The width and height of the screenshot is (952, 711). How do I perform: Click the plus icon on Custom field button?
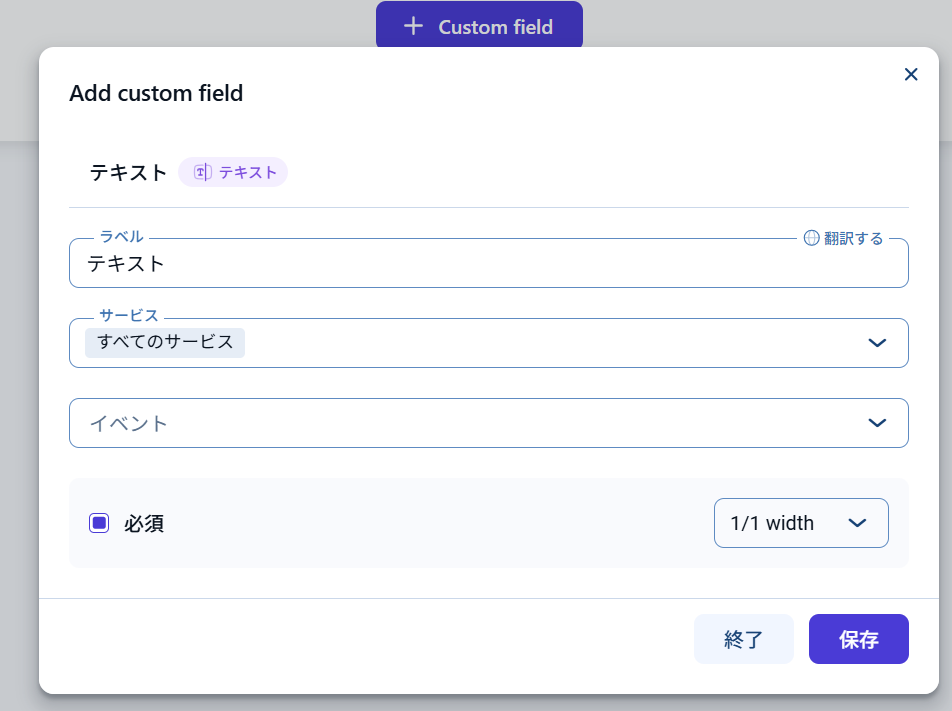click(x=413, y=27)
